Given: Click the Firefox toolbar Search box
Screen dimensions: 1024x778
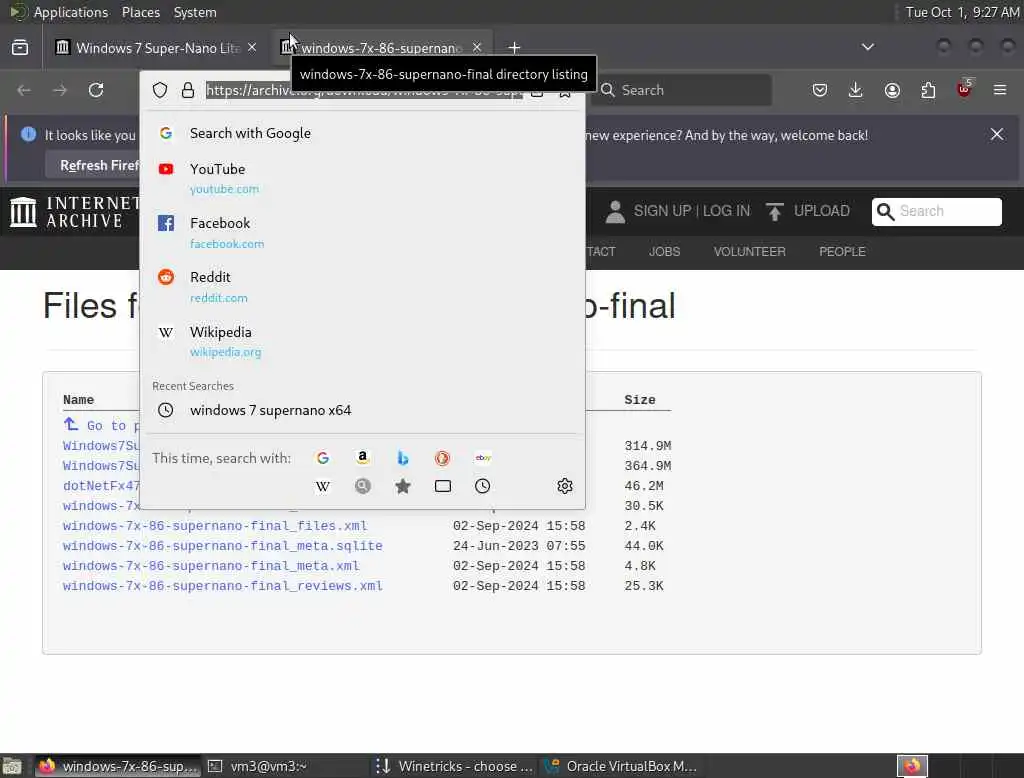Looking at the screenshot, I should (x=682, y=90).
